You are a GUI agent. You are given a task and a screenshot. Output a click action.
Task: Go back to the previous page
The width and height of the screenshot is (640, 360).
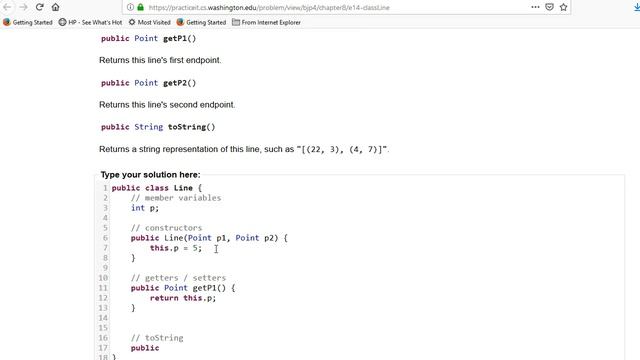pyautogui.click(x=7, y=7)
